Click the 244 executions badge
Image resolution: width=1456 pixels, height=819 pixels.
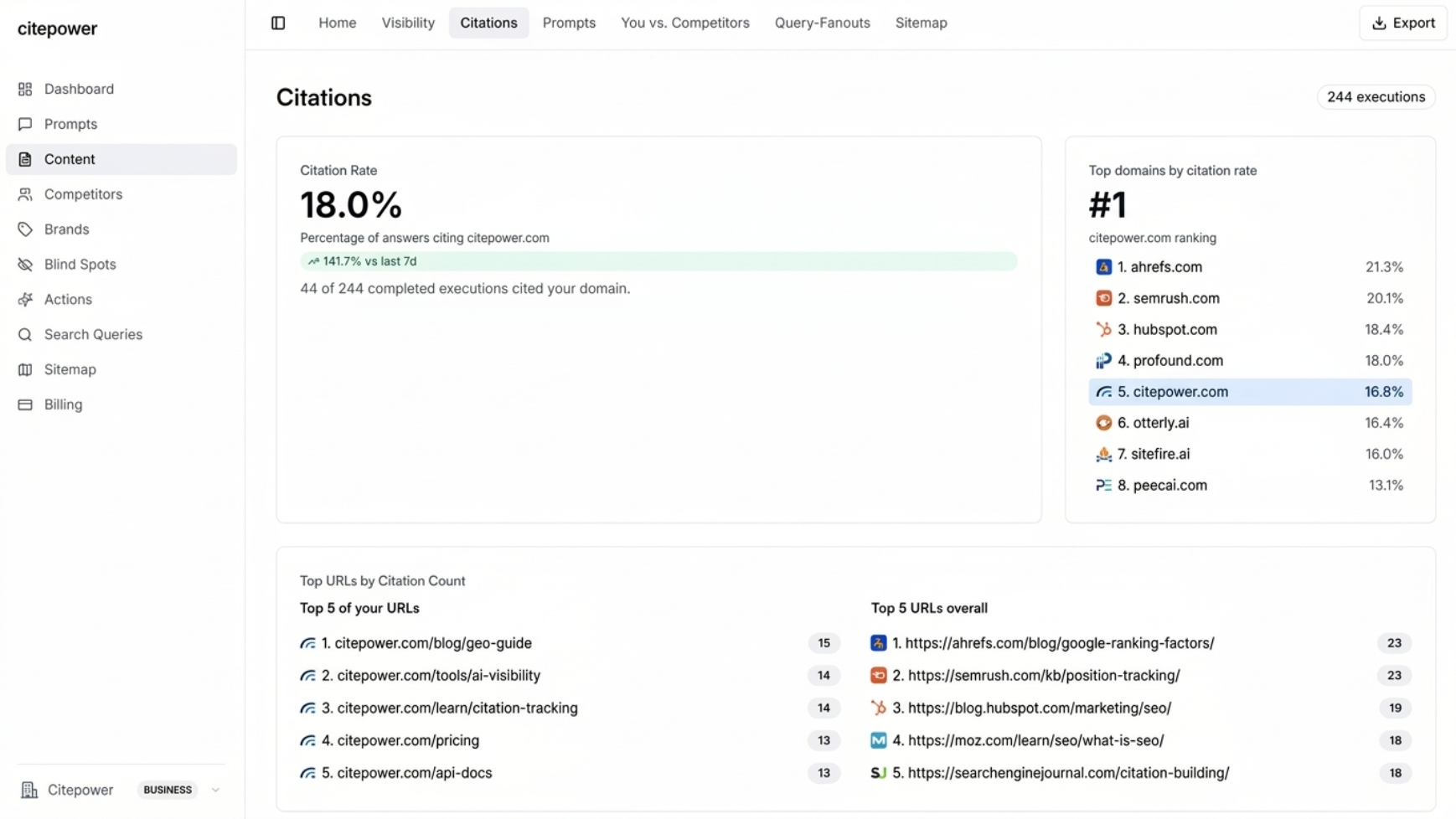point(1376,97)
